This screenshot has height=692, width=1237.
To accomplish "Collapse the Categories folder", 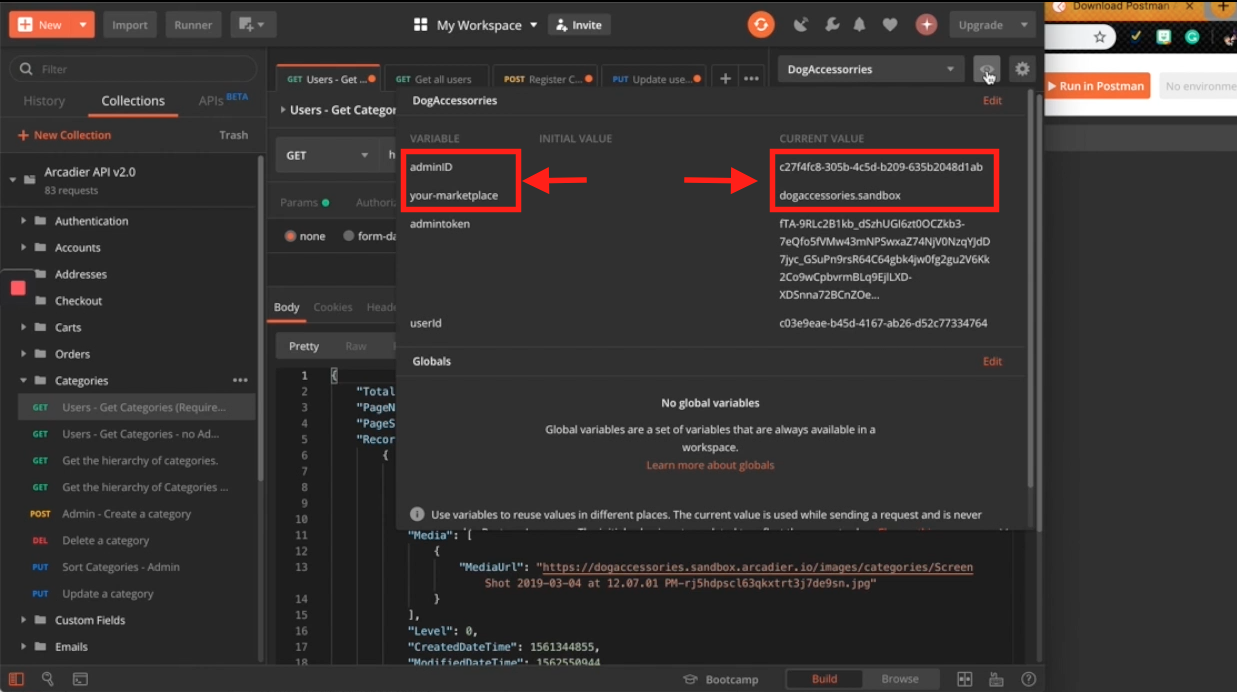I will (x=24, y=381).
